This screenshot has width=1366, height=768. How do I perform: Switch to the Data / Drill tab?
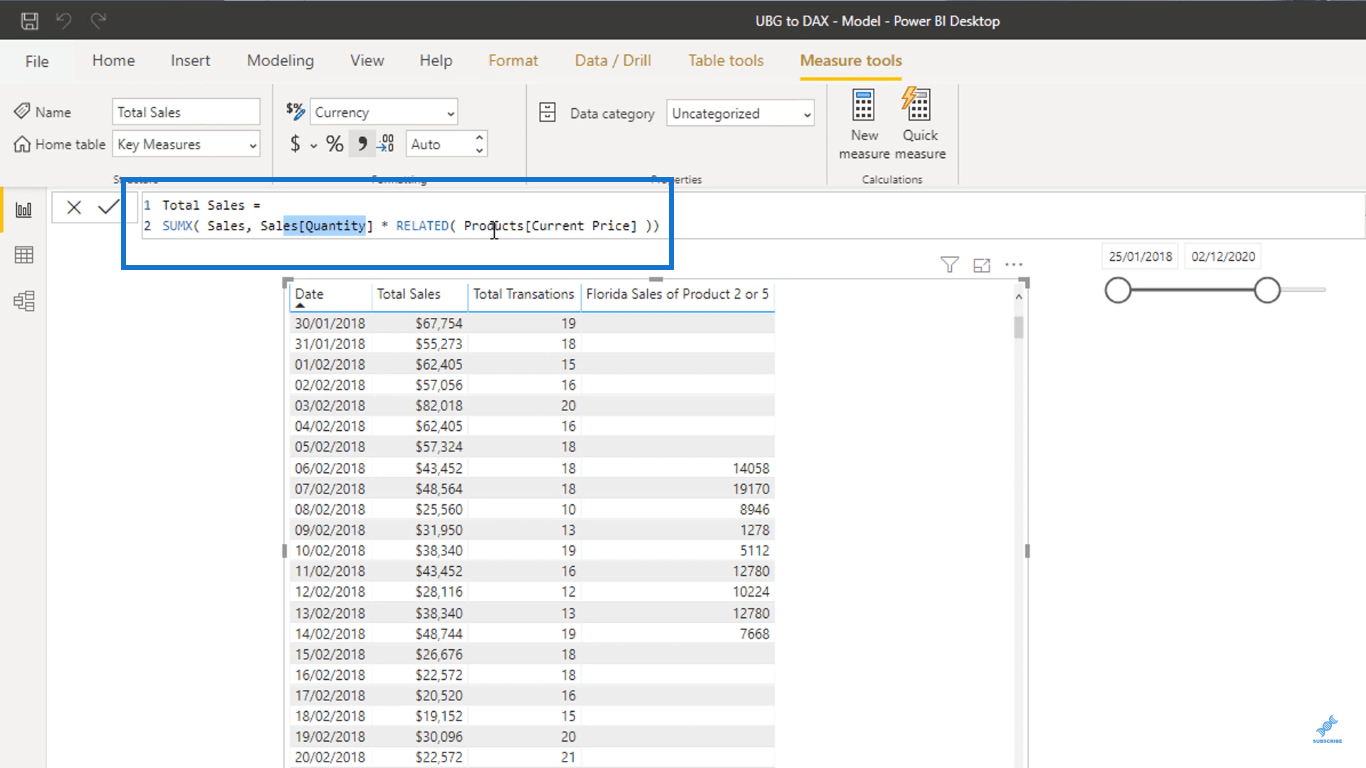(613, 60)
